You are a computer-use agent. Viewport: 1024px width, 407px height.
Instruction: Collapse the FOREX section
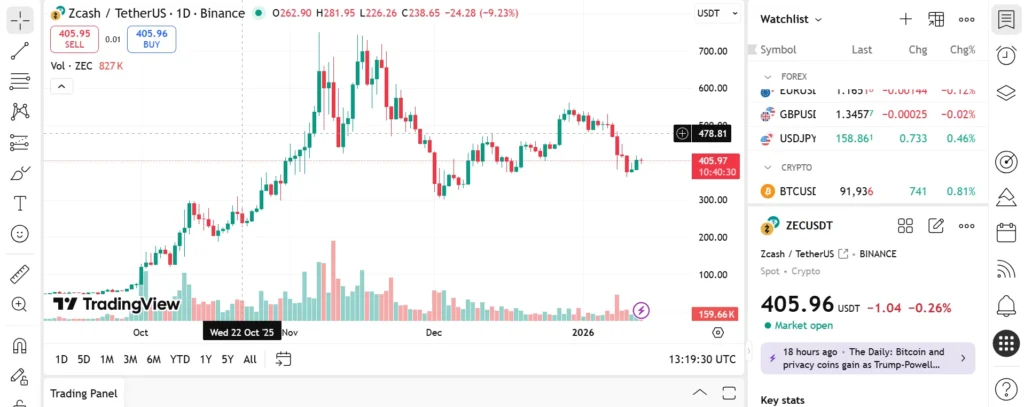tap(768, 76)
